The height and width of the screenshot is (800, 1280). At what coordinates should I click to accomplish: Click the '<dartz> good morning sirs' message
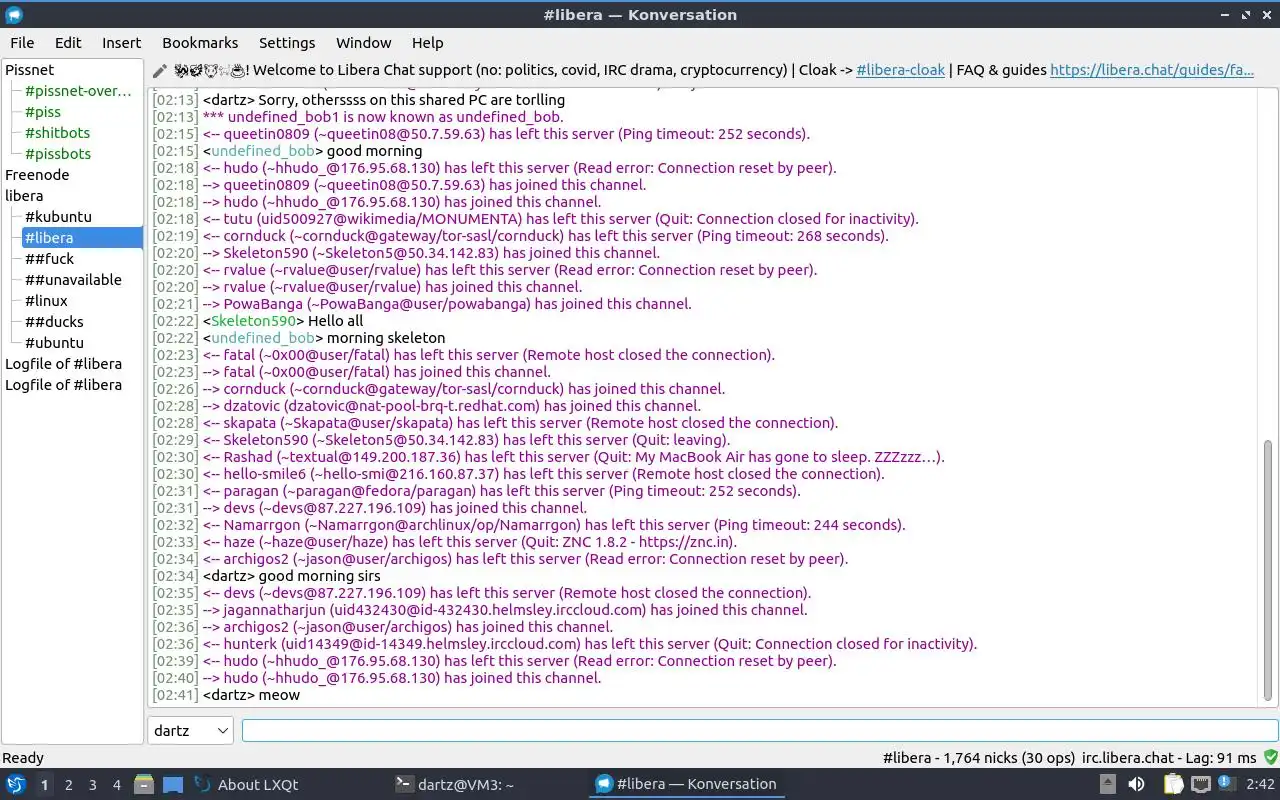[x=291, y=576]
